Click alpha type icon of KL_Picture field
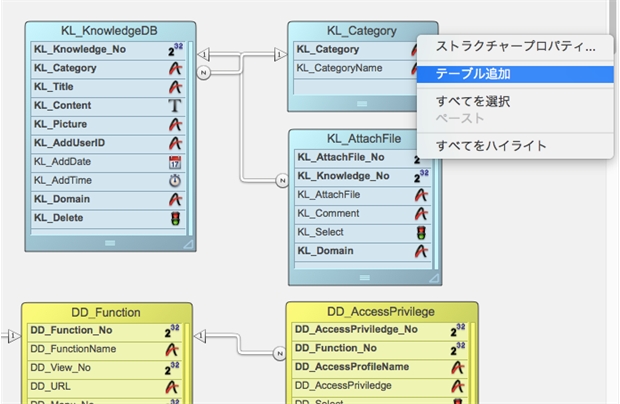 [x=175, y=125]
